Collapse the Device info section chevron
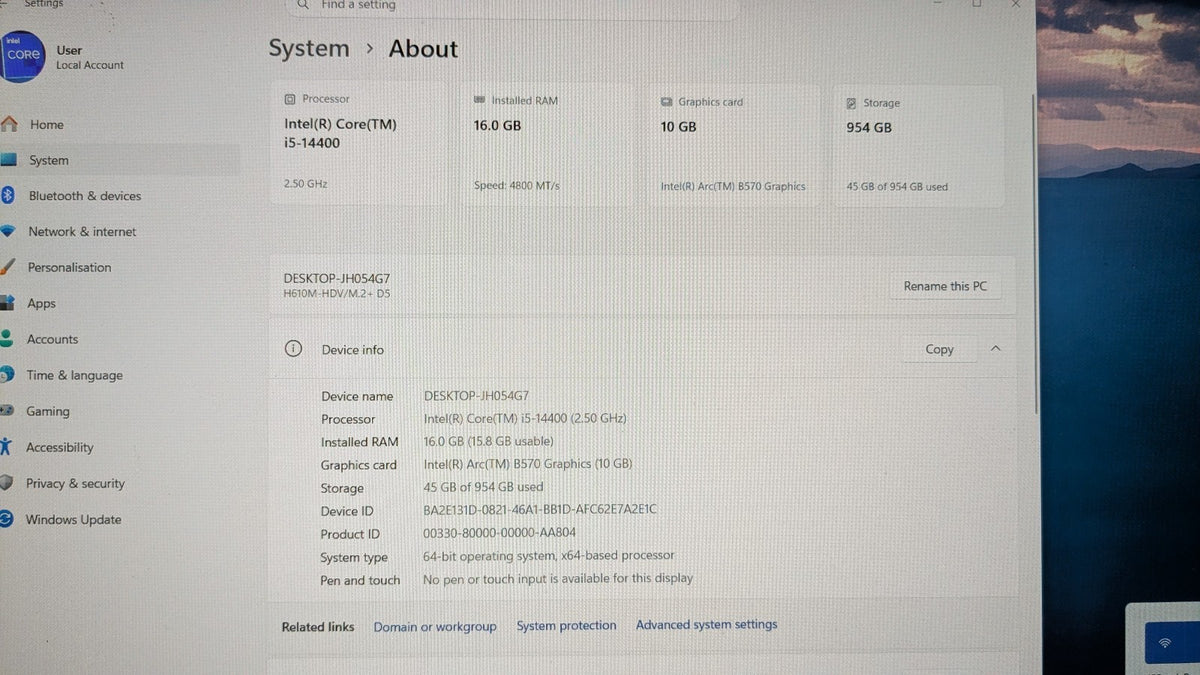Image resolution: width=1200 pixels, height=675 pixels. [x=995, y=348]
